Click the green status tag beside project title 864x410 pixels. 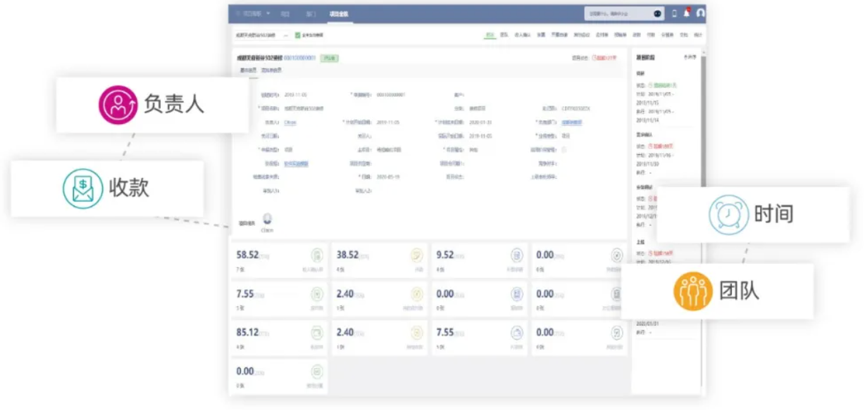click(x=329, y=59)
